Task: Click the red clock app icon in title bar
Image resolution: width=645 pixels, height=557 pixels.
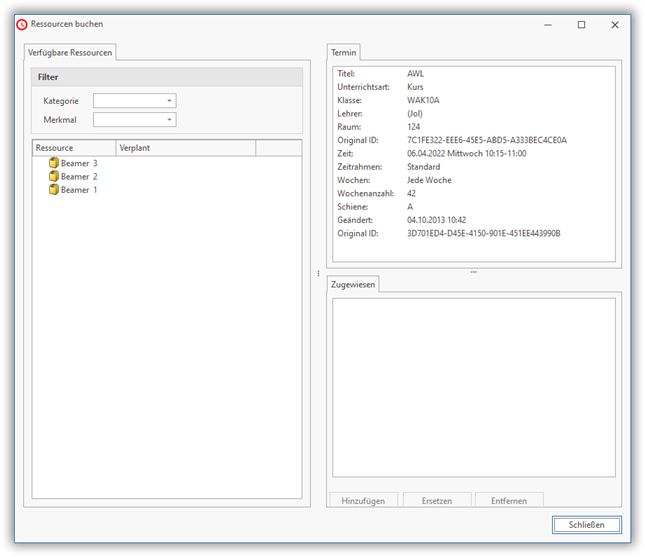Action: (22, 24)
